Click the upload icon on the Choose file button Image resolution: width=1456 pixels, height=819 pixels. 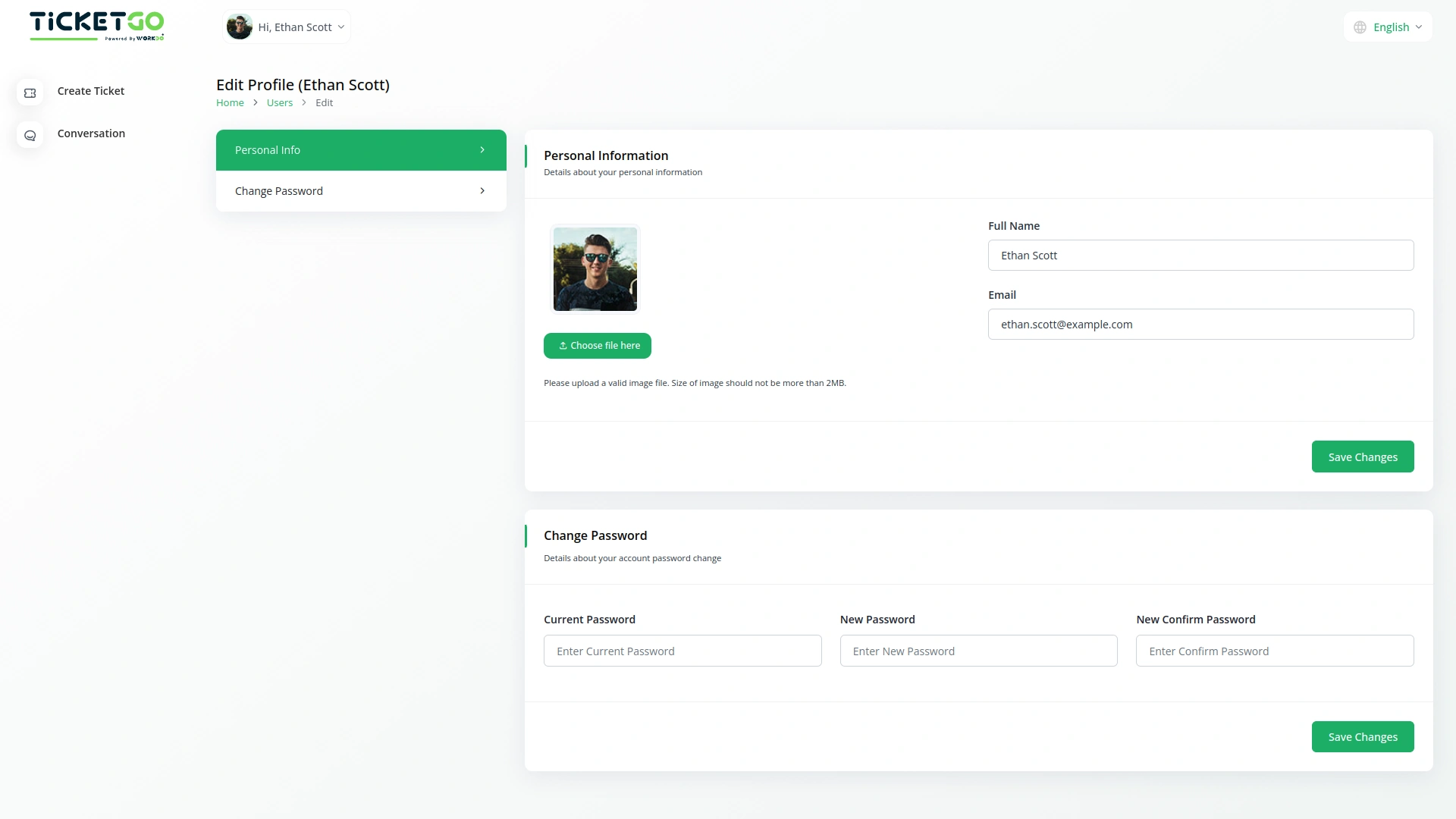[563, 346]
